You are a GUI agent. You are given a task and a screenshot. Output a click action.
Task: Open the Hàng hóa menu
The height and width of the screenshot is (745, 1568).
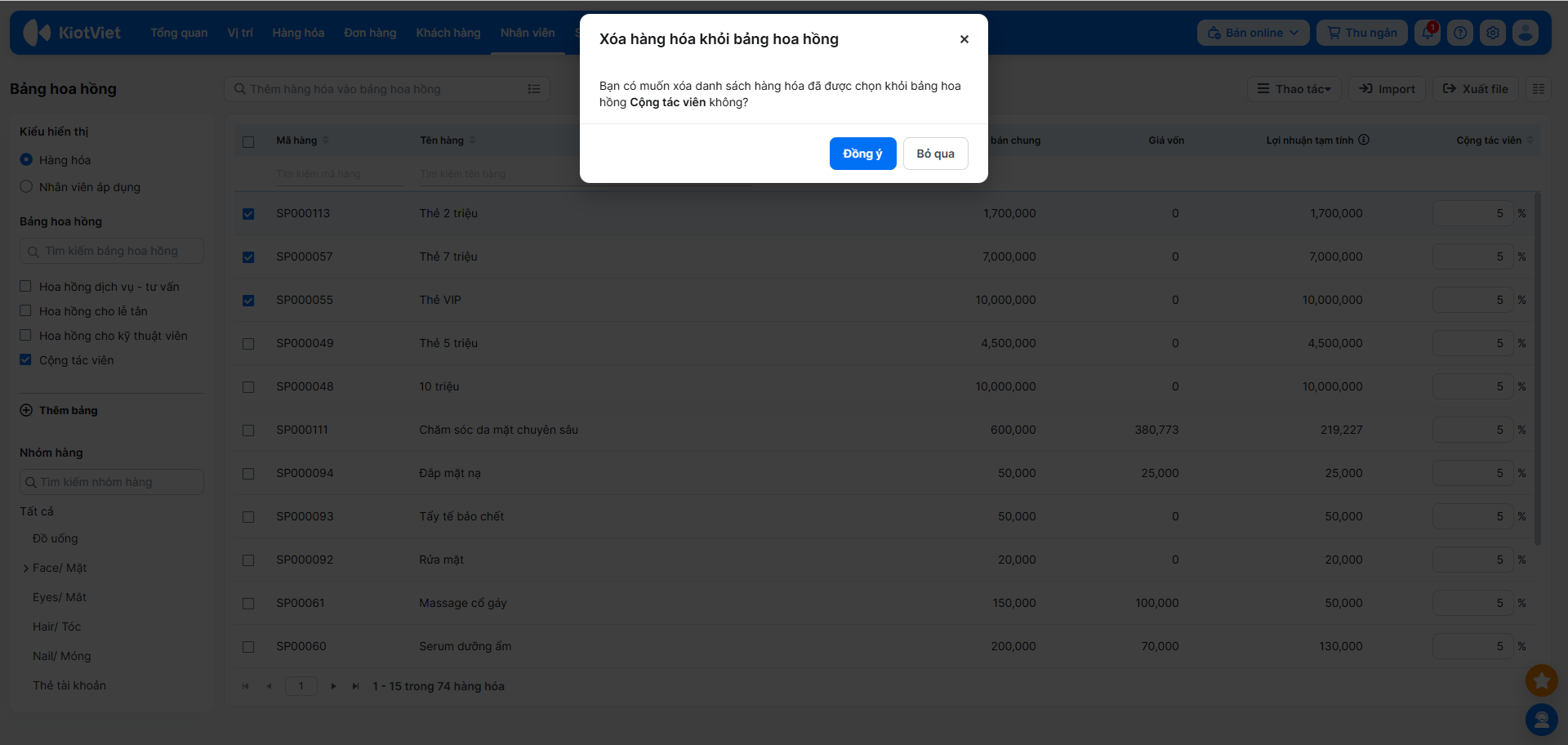[298, 33]
